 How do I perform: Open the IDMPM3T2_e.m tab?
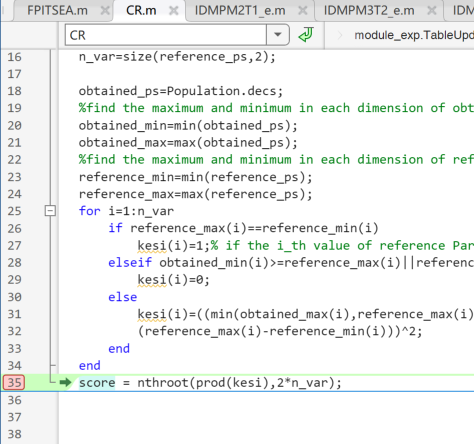(x=369, y=10)
